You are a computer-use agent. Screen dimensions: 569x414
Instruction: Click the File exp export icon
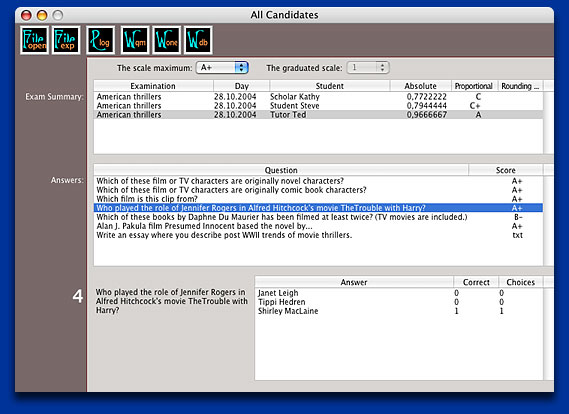pyautogui.click(x=66, y=40)
